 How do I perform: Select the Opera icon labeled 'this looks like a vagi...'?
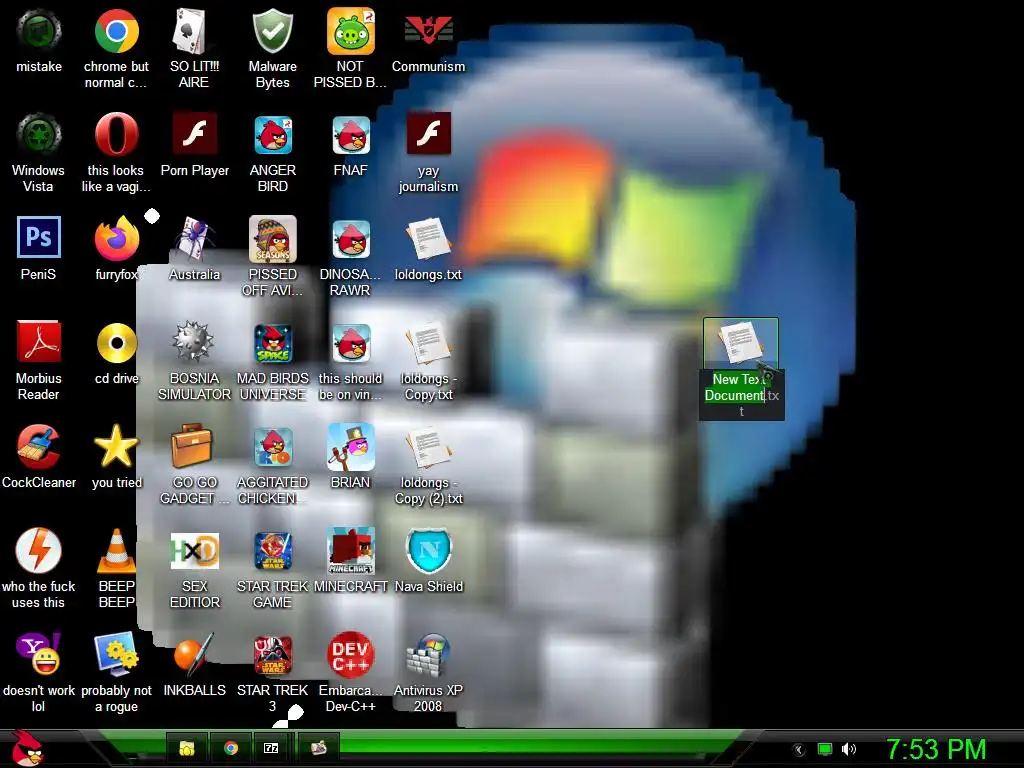[x=116, y=135]
